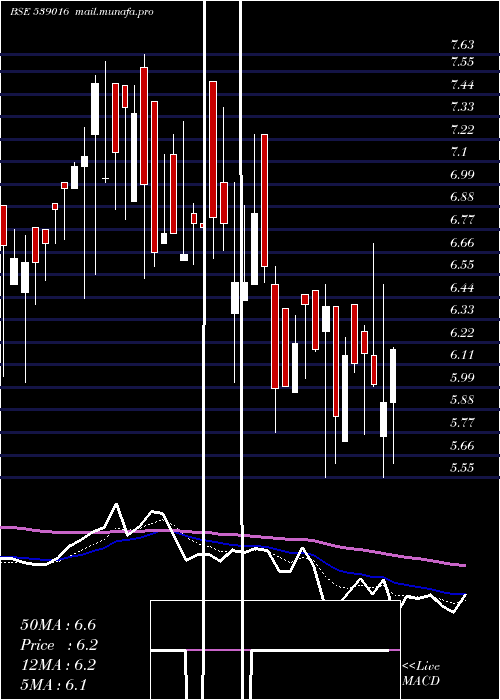Click the 7.33 price axis label

pyautogui.click(x=462, y=107)
